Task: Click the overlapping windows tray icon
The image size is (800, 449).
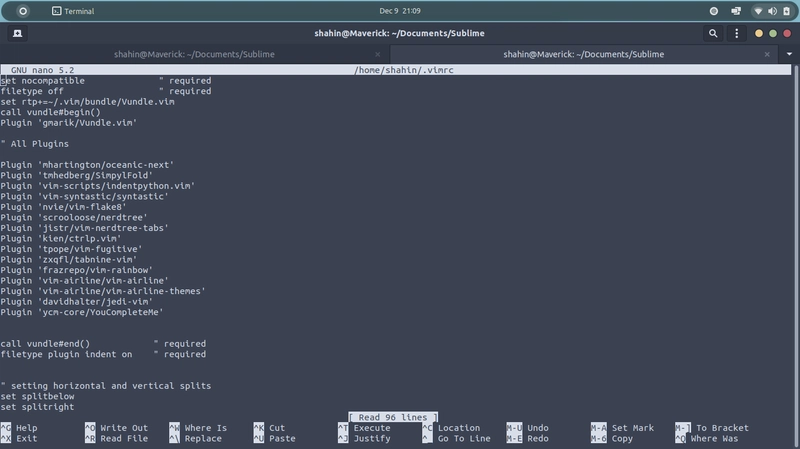Action: point(735,11)
